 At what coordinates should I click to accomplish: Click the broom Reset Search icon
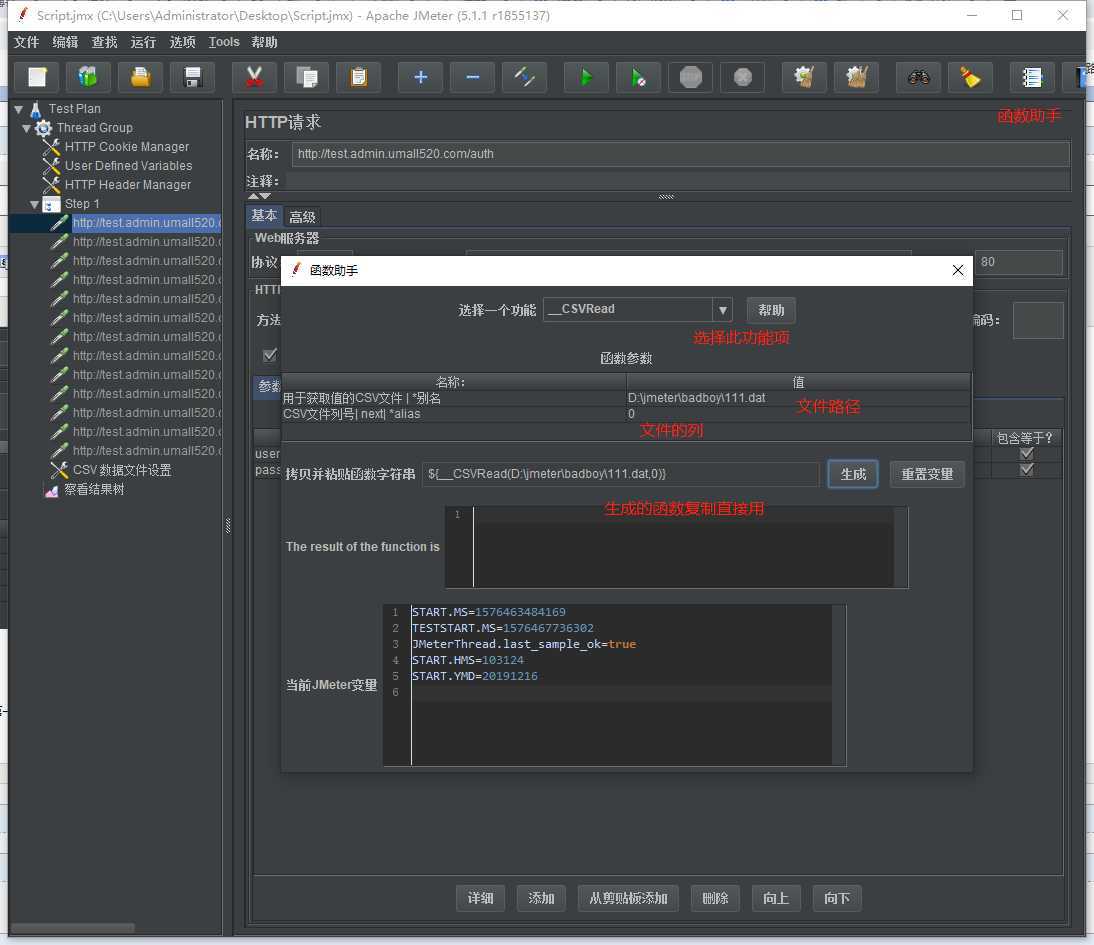969,77
